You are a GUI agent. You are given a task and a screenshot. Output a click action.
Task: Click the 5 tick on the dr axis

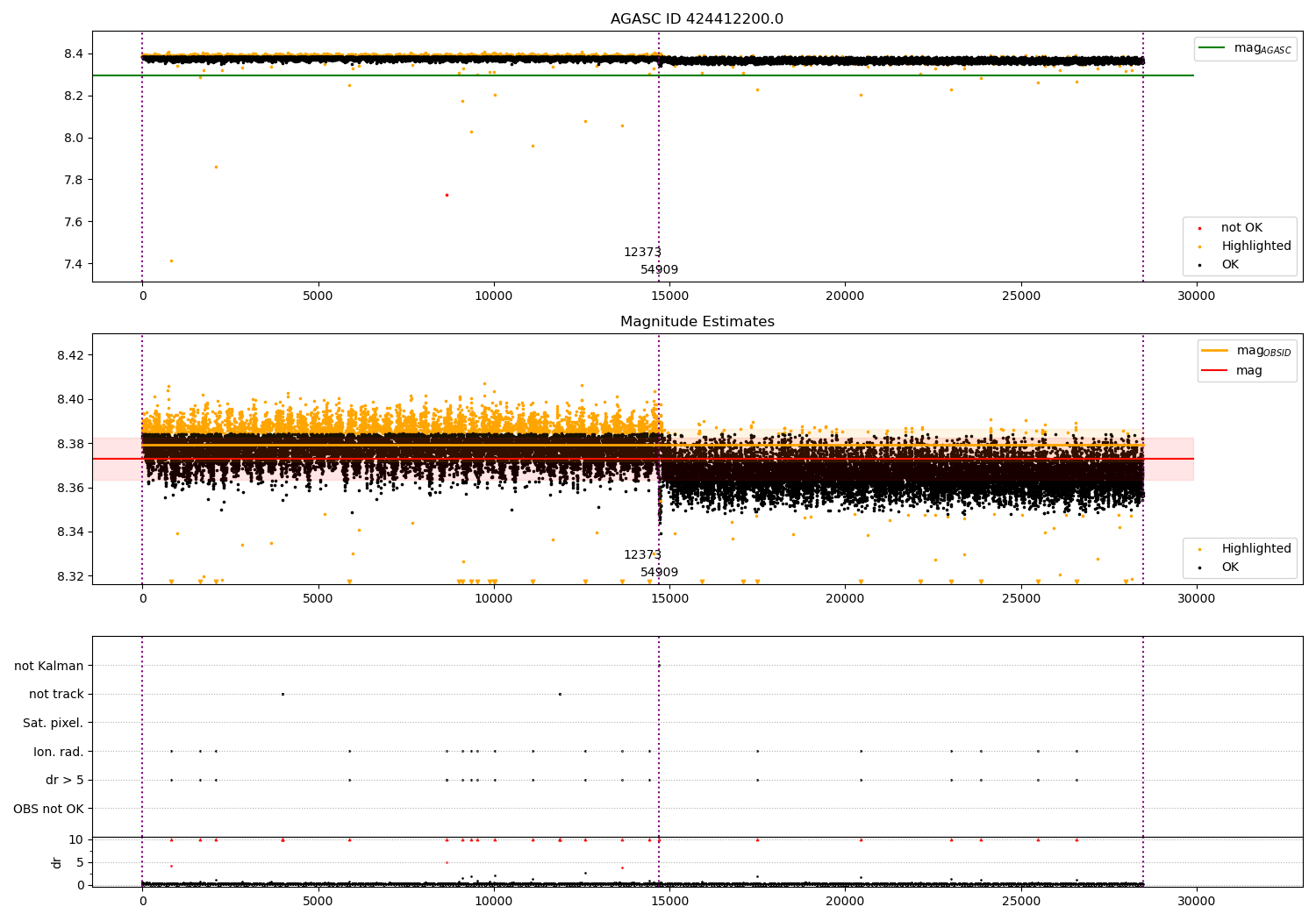coord(80,862)
